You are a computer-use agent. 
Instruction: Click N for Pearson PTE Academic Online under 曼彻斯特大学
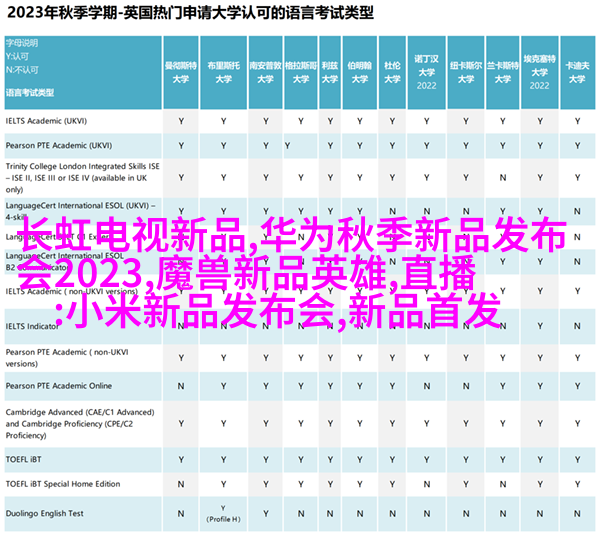pyautogui.click(x=181, y=386)
